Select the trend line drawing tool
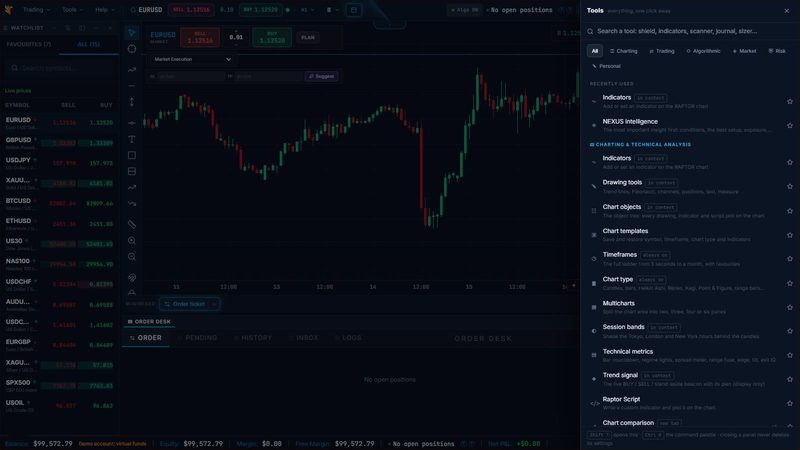Screen dimensions: 800x450 click(x=132, y=69)
